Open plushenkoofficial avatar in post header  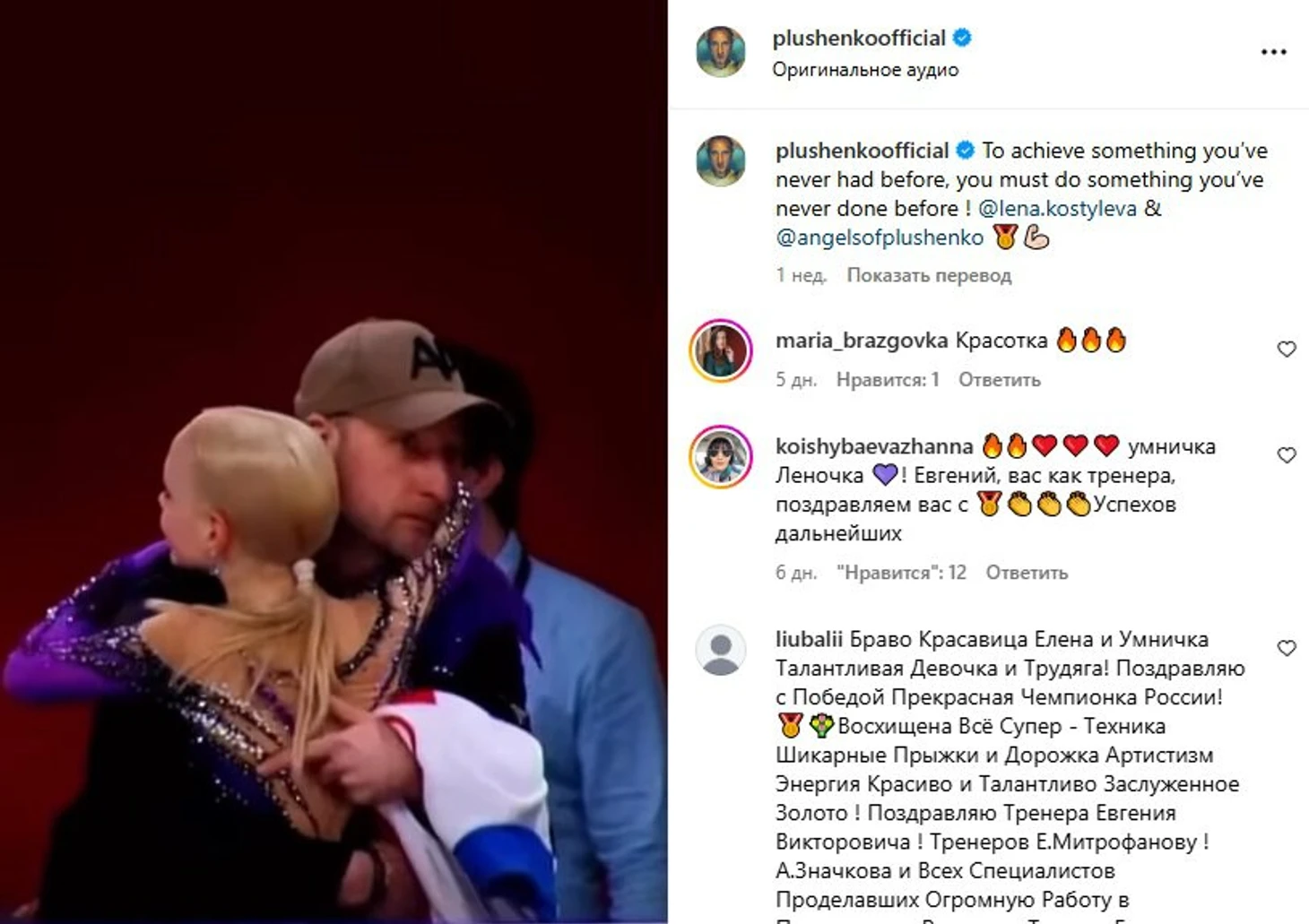[x=721, y=52]
